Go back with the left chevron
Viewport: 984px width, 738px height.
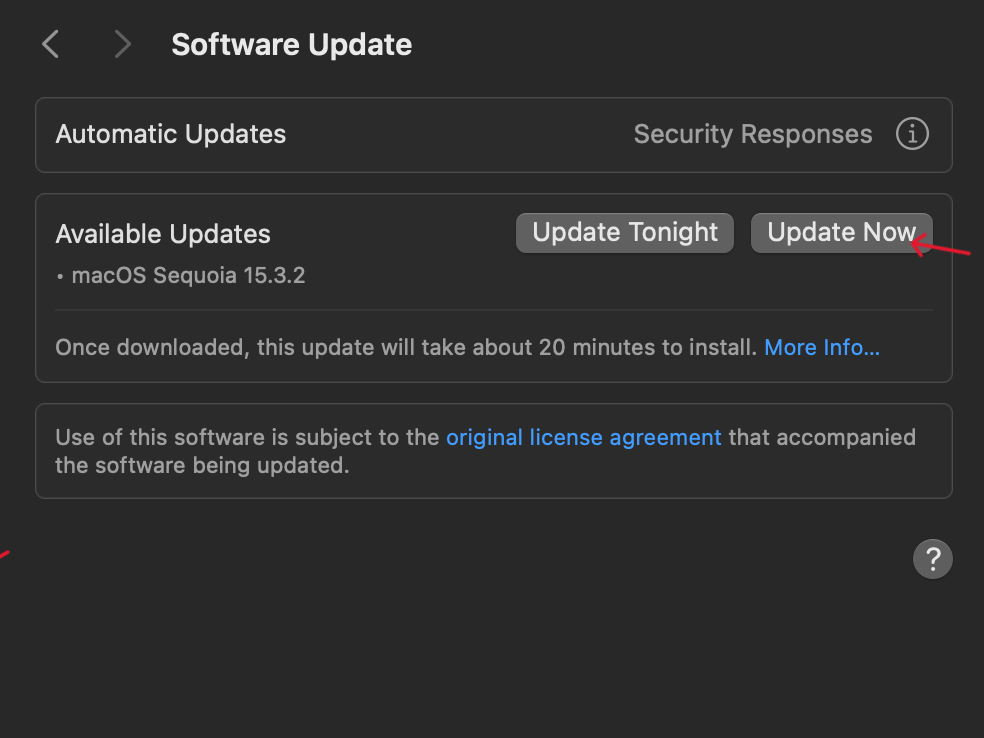pos(50,45)
